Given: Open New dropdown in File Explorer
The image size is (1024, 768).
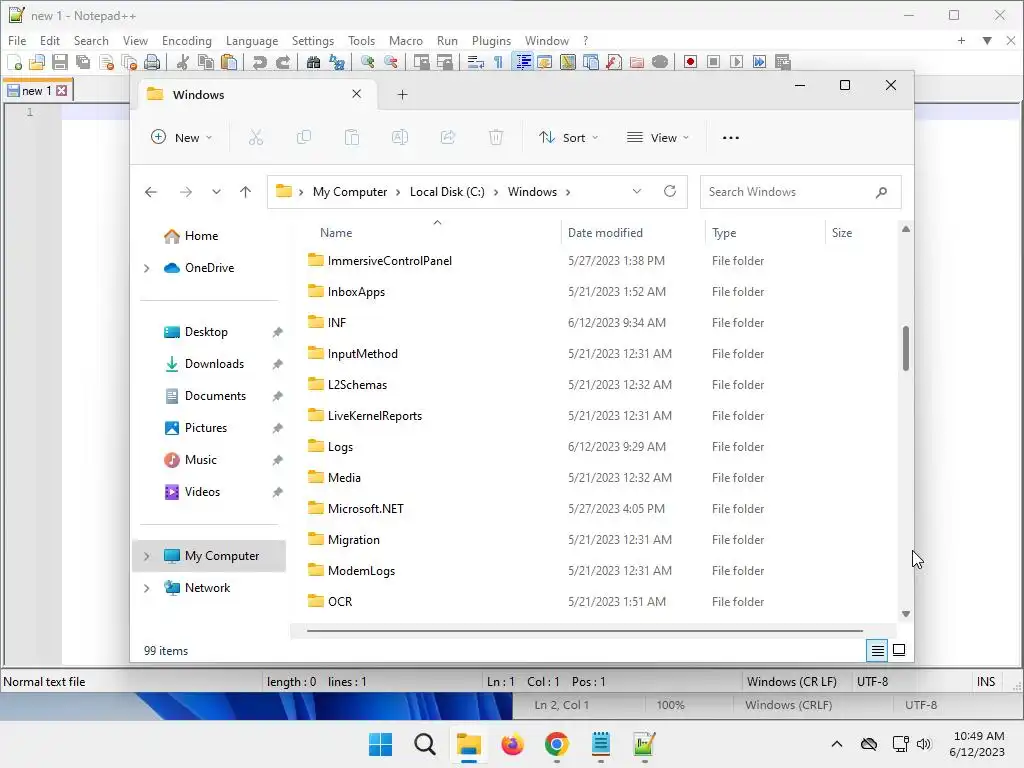Looking at the screenshot, I should (x=182, y=137).
